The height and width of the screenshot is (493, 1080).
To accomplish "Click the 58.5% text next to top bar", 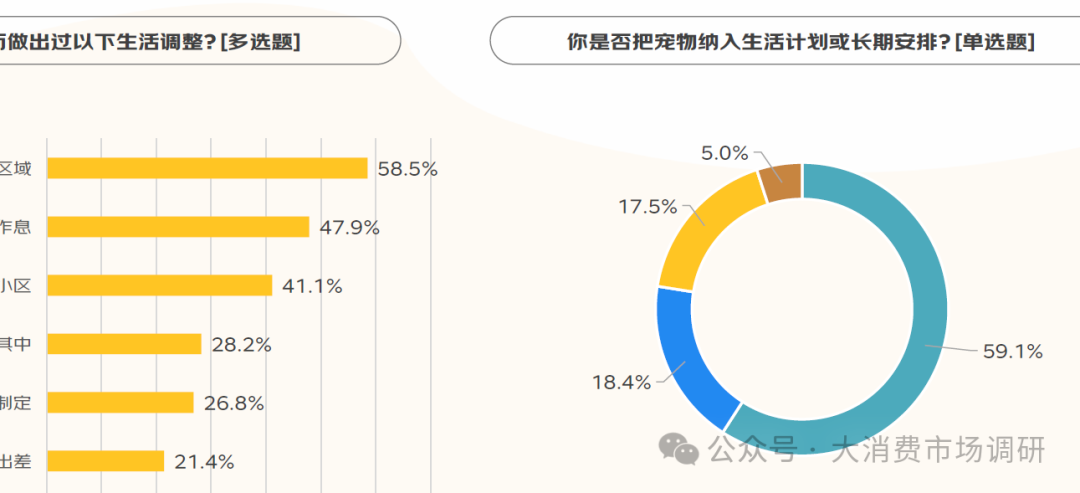I will click(407, 169).
